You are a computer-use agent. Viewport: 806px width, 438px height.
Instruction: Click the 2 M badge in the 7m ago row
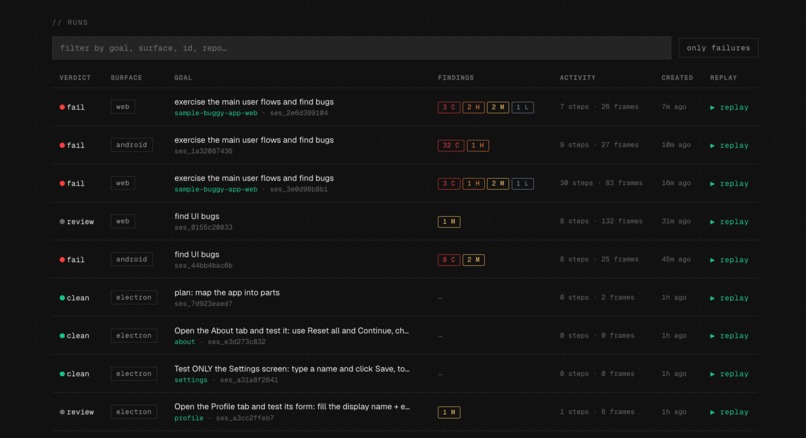(498, 107)
